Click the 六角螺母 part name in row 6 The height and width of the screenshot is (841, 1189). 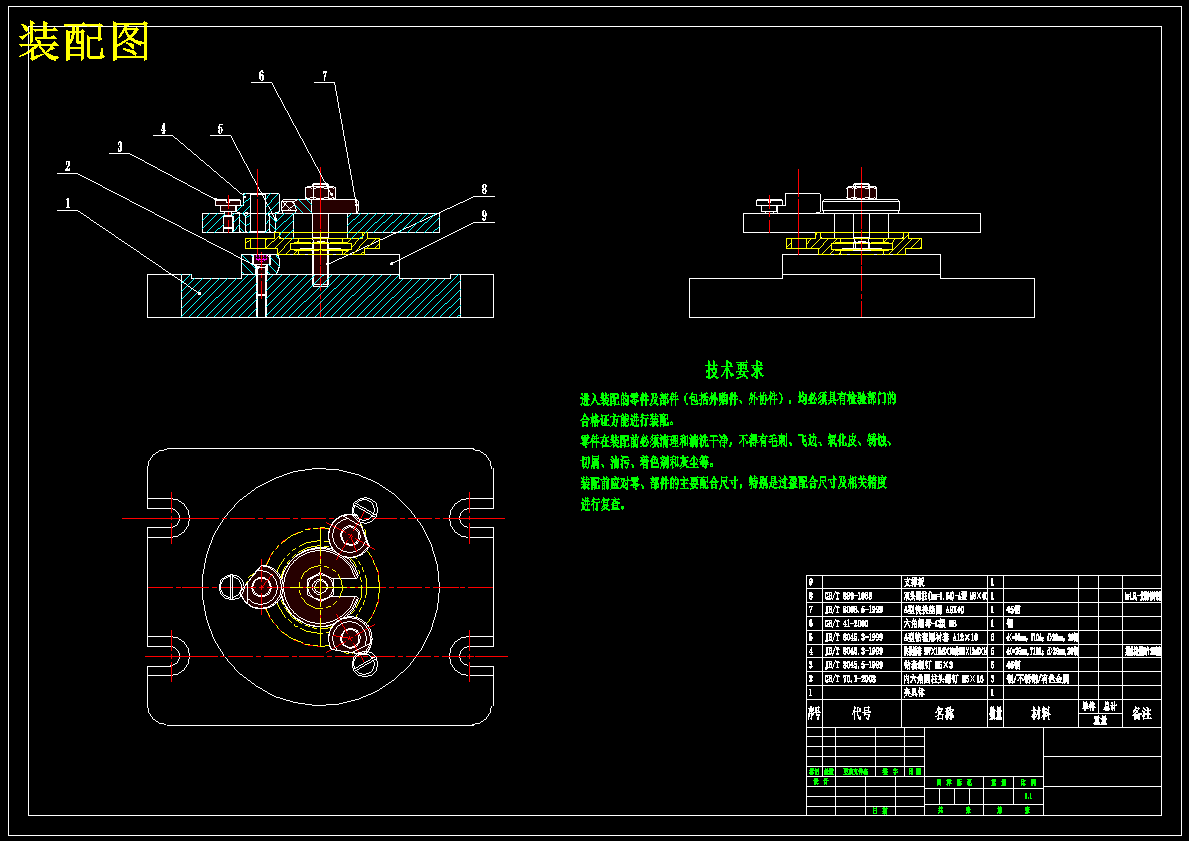tap(930, 623)
